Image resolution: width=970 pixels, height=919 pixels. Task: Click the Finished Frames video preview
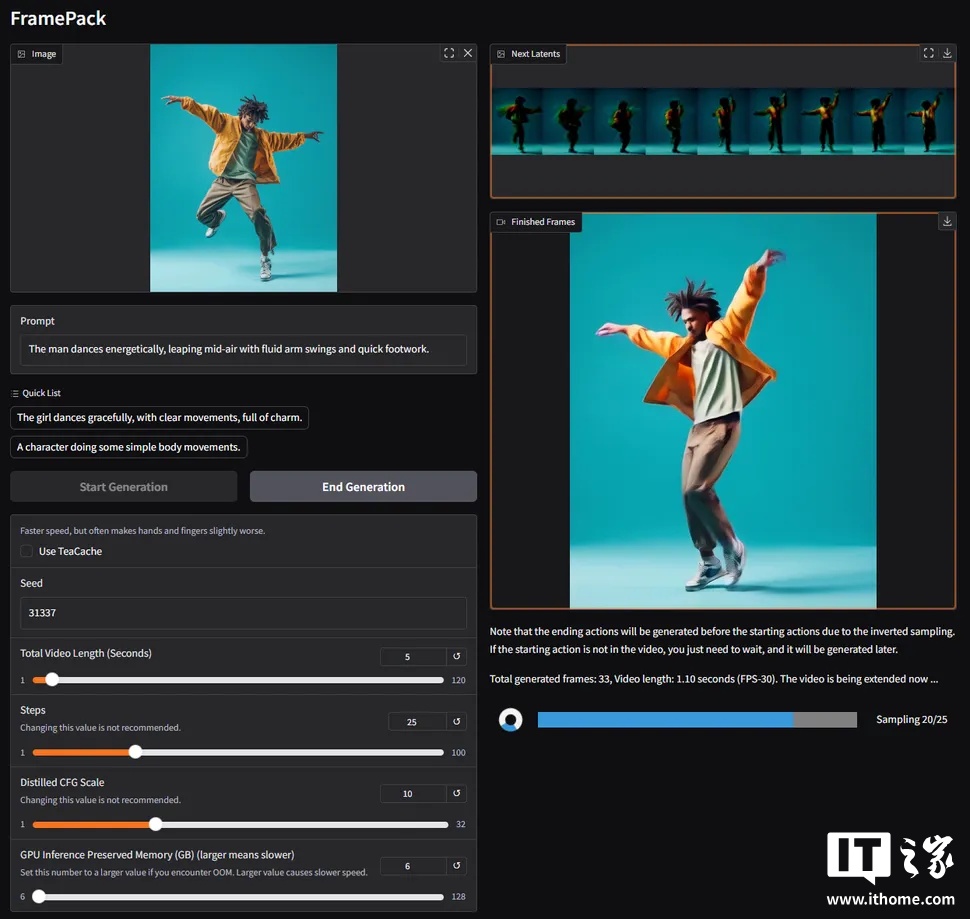click(722, 410)
